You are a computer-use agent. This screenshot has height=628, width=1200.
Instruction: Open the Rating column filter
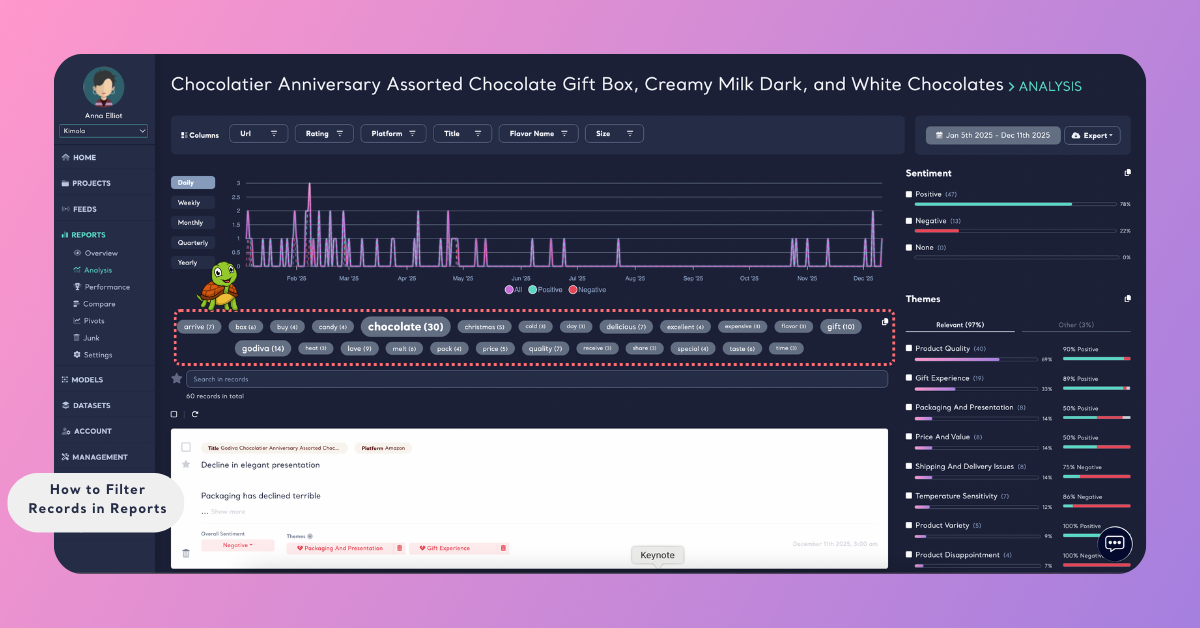[324, 133]
